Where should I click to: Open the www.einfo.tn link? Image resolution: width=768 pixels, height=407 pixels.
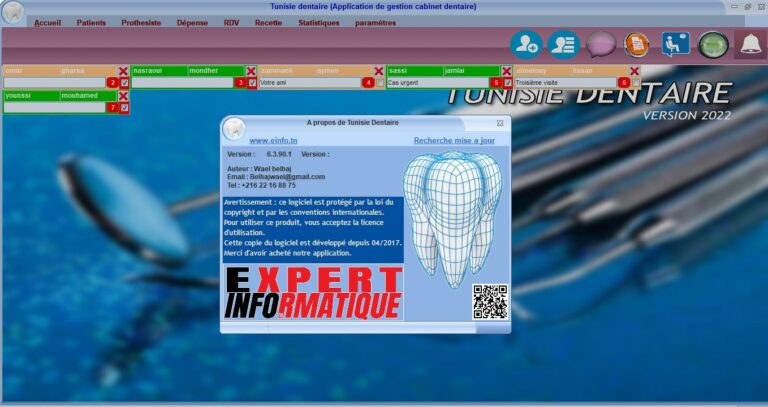pyautogui.click(x=273, y=141)
